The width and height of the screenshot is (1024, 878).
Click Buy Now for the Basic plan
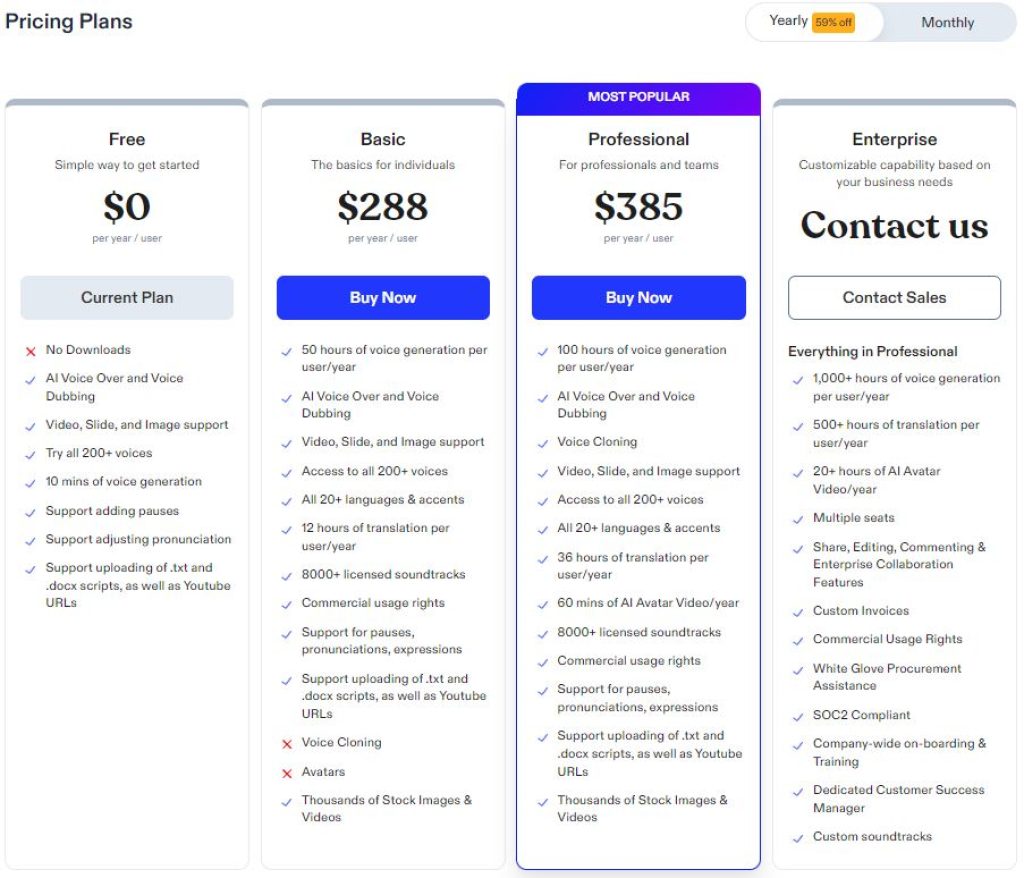point(383,297)
